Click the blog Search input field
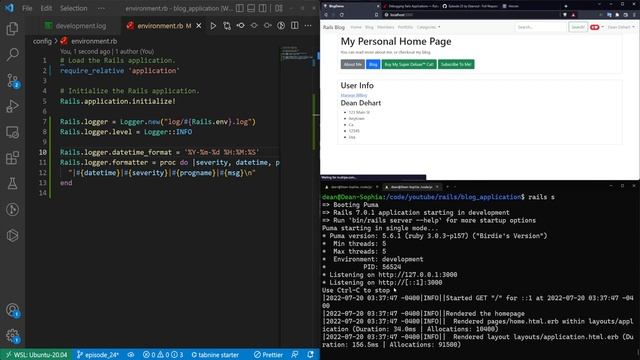 [541, 27]
